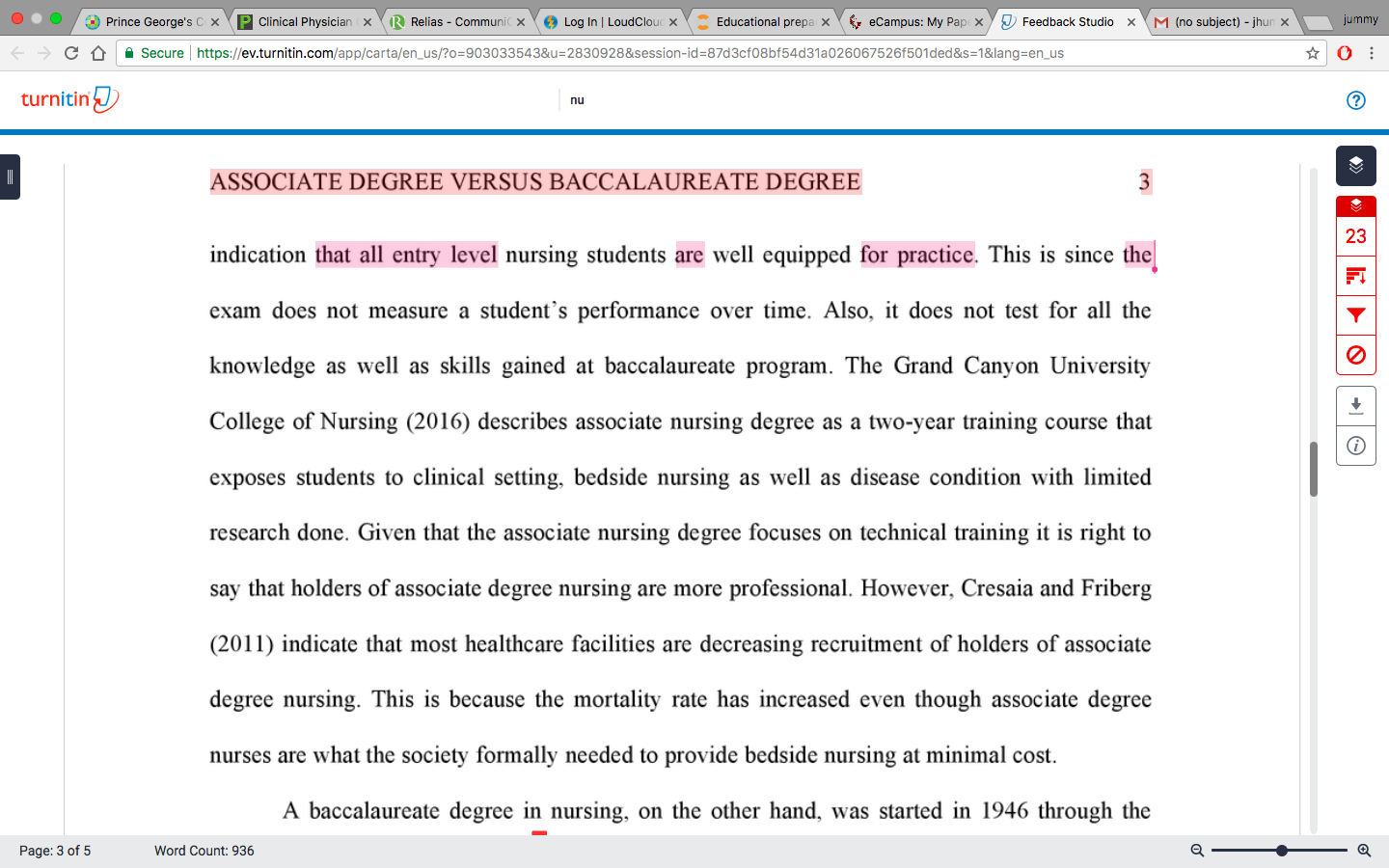This screenshot has height=868, width=1389.
Task: Open Turnitin help question mark
Action: click(1355, 100)
